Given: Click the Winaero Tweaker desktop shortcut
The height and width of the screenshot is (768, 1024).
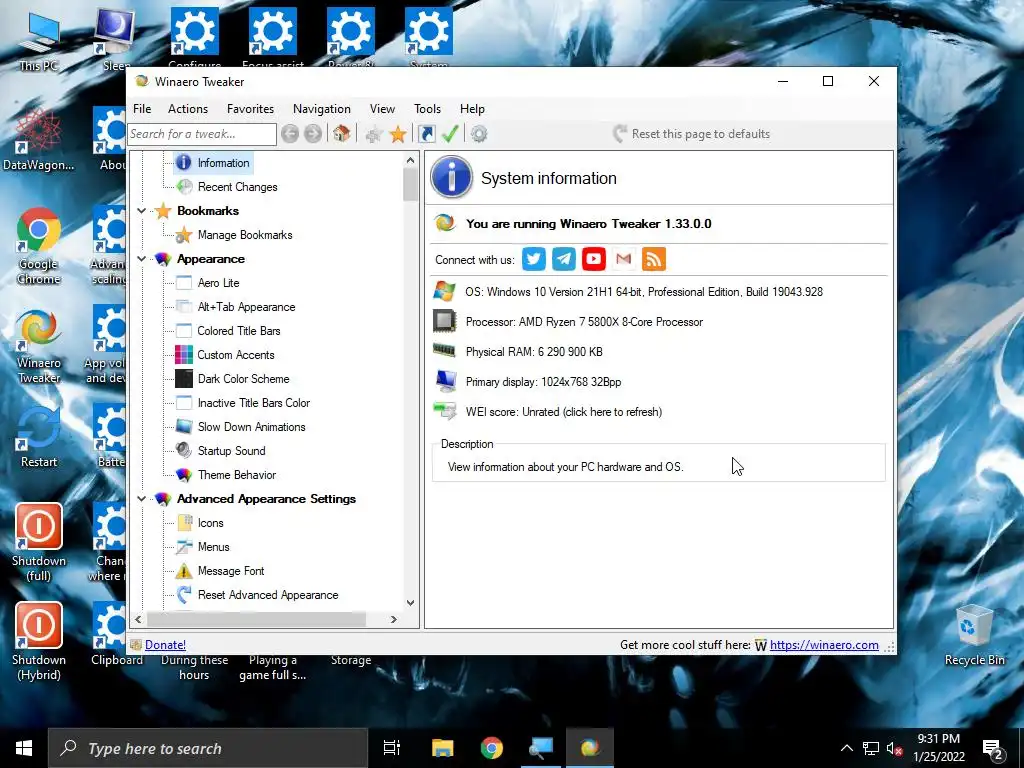Looking at the screenshot, I should click(39, 345).
